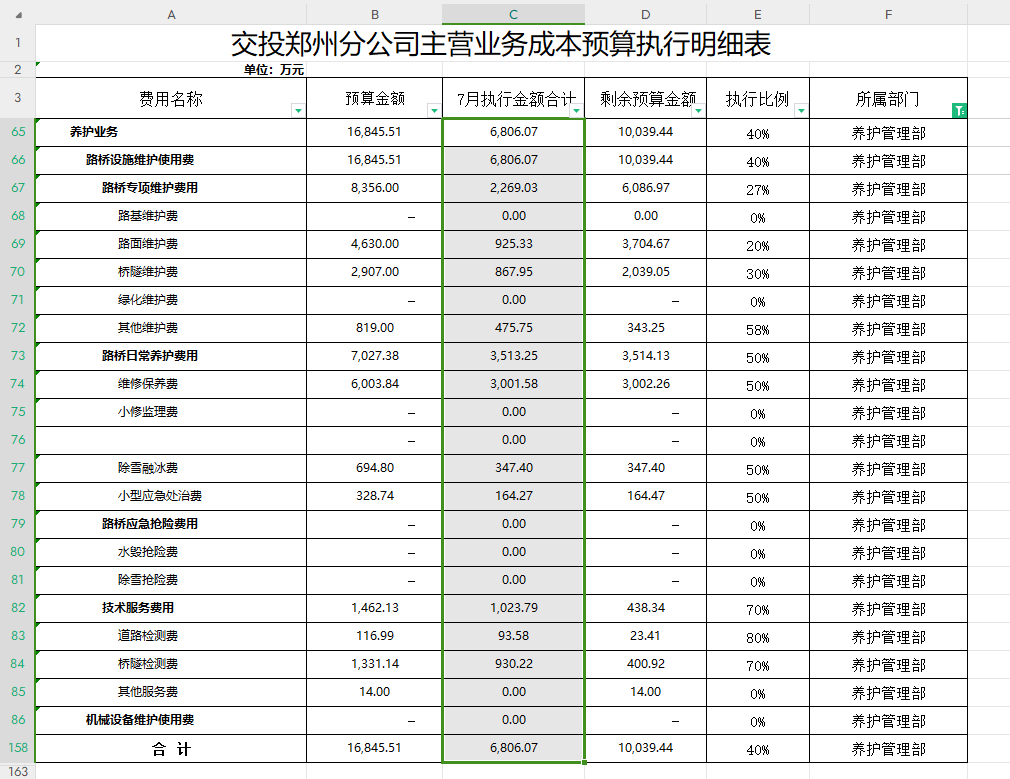
Task: Select the 水毁抢险费 cell
Action: point(171,552)
